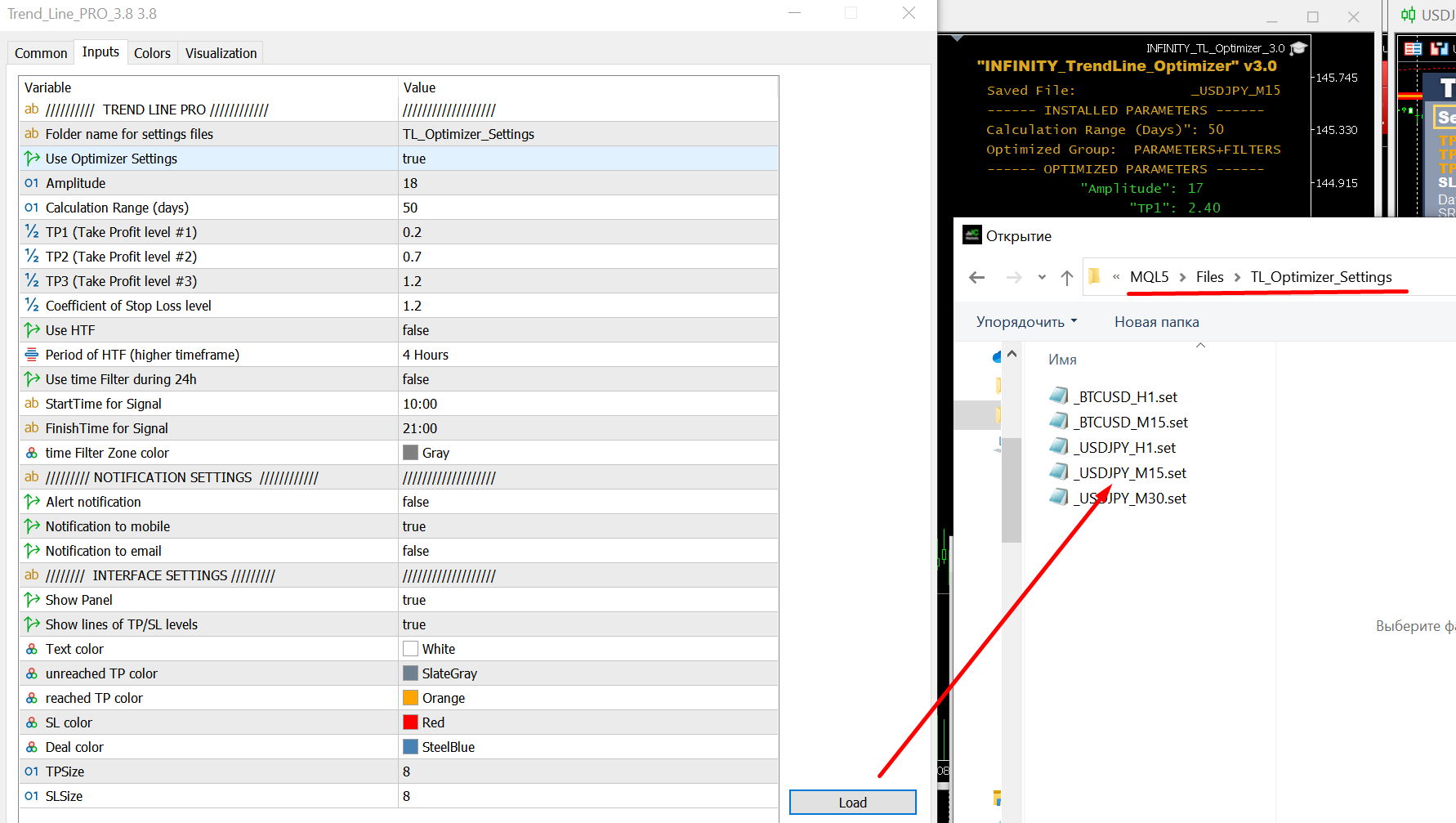Click the integer icon beside Amplitude
Image resolution: width=1456 pixels, height=823 pixels.
32,183
